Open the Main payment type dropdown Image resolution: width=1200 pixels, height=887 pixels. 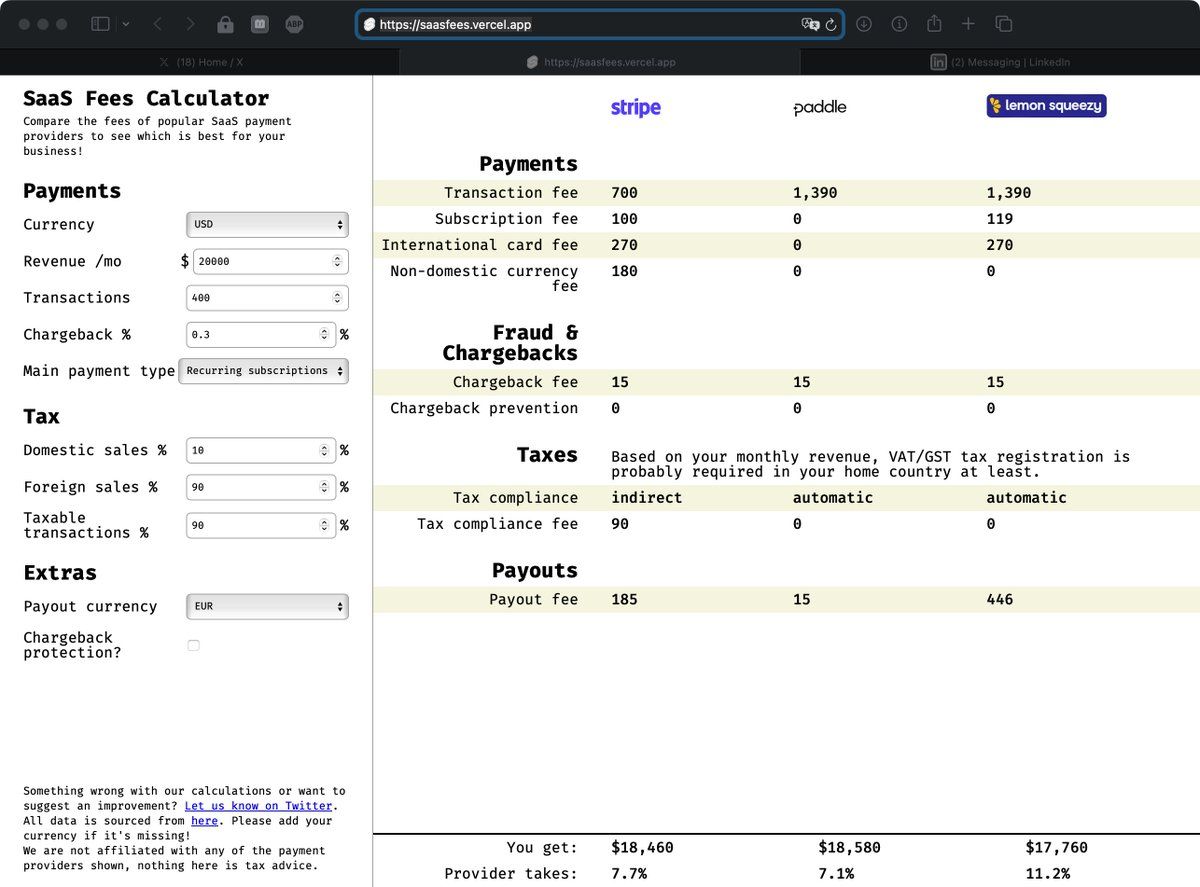(x=263, y=371)
